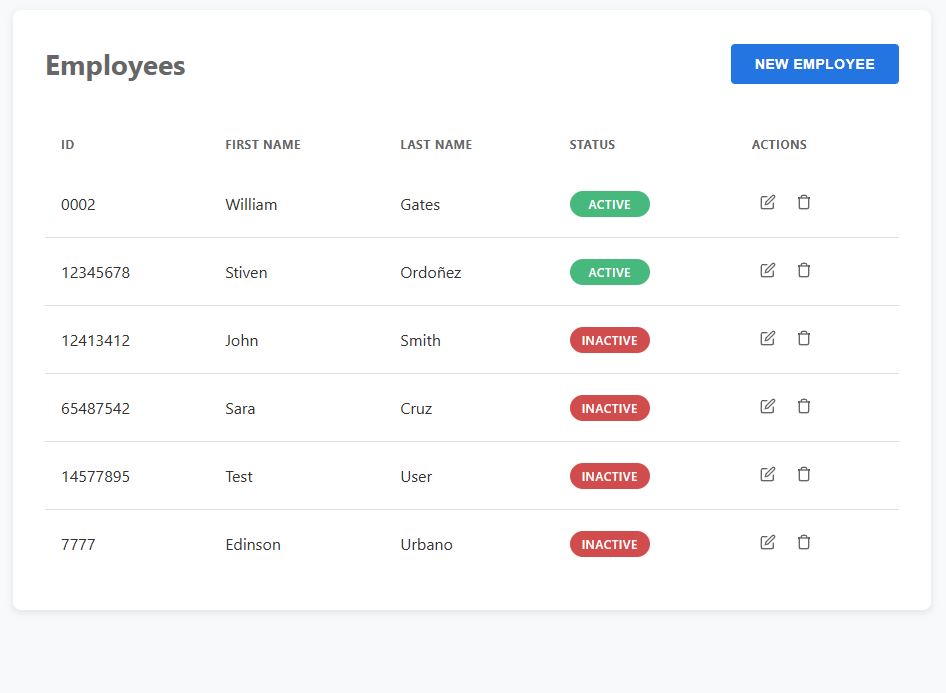Image resolution: width=946 pixels, height=693 pixels.
Task: Delete the Sara Cruz record
Action: click(x=803, y=407)
